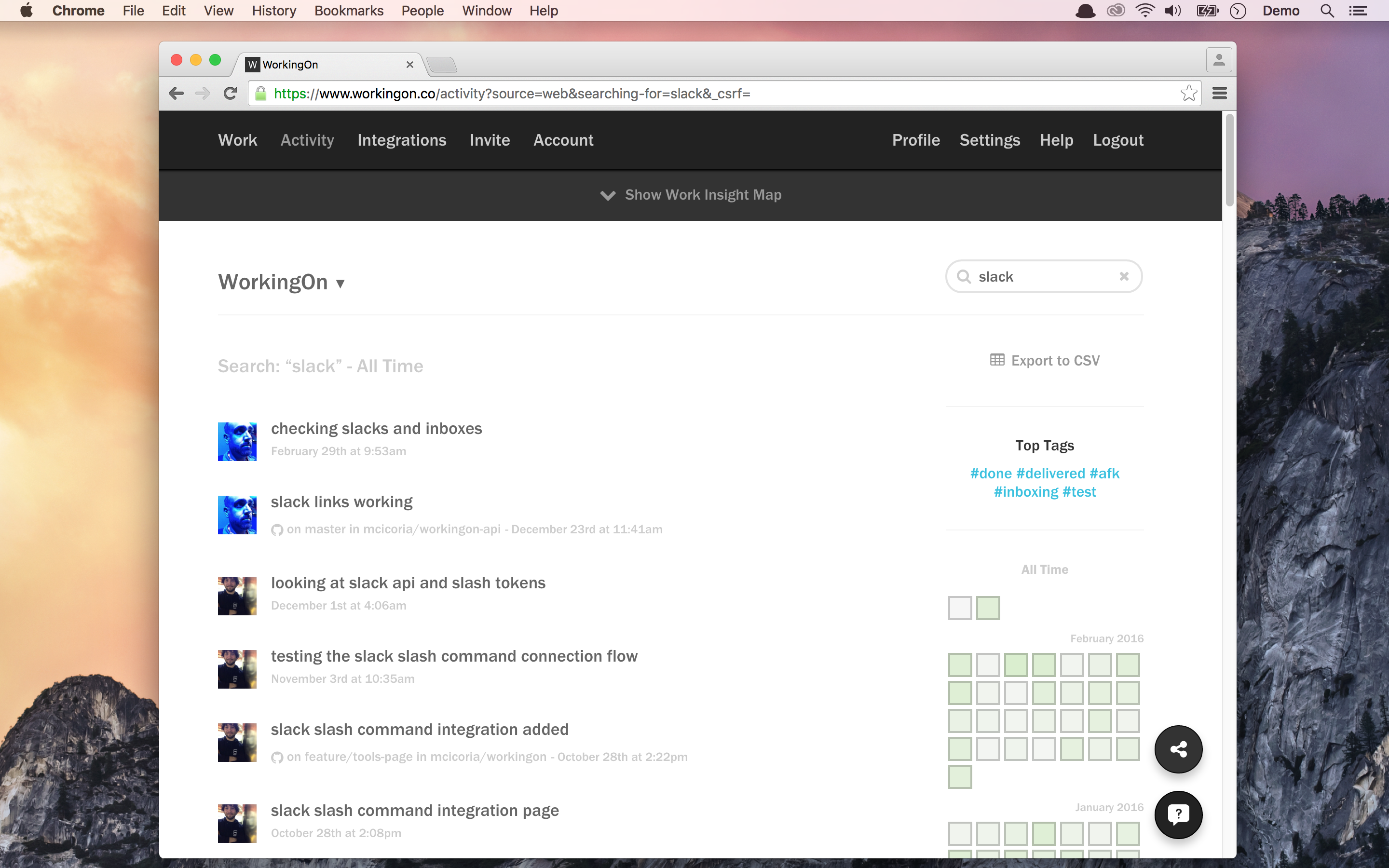This screenshot has width=1389, height=868.
Task: Click the GitHub icon on slack links working
Action: coord(277,530)
